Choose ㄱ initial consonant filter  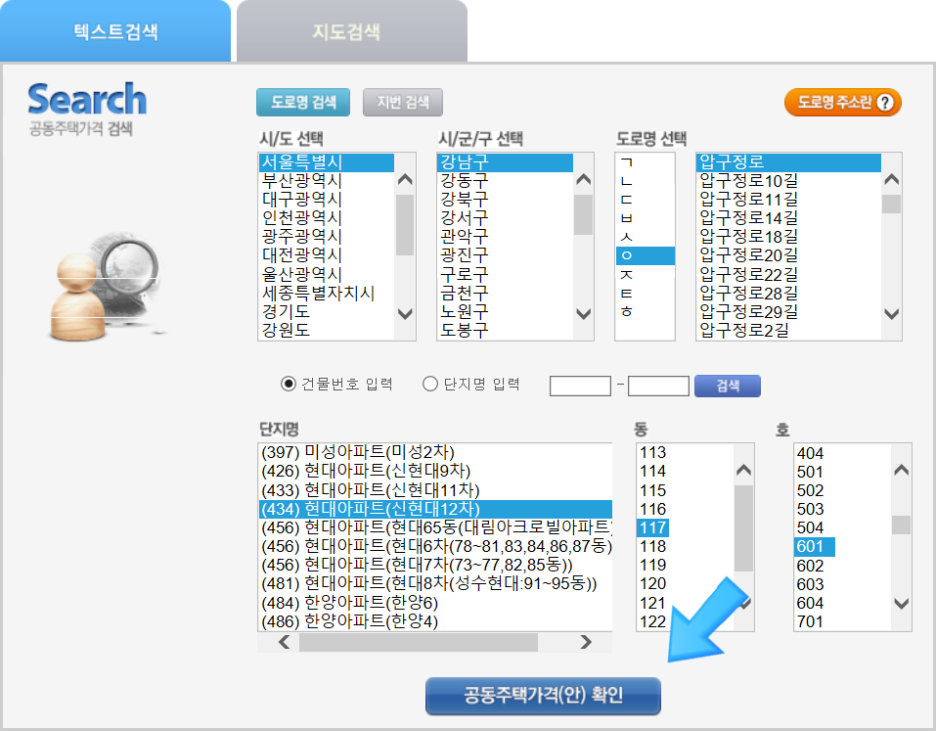coord(645,162)
